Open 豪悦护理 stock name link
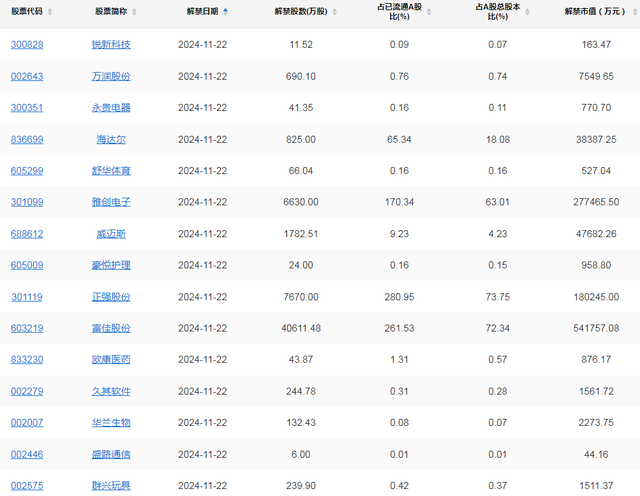 point(111,265)
